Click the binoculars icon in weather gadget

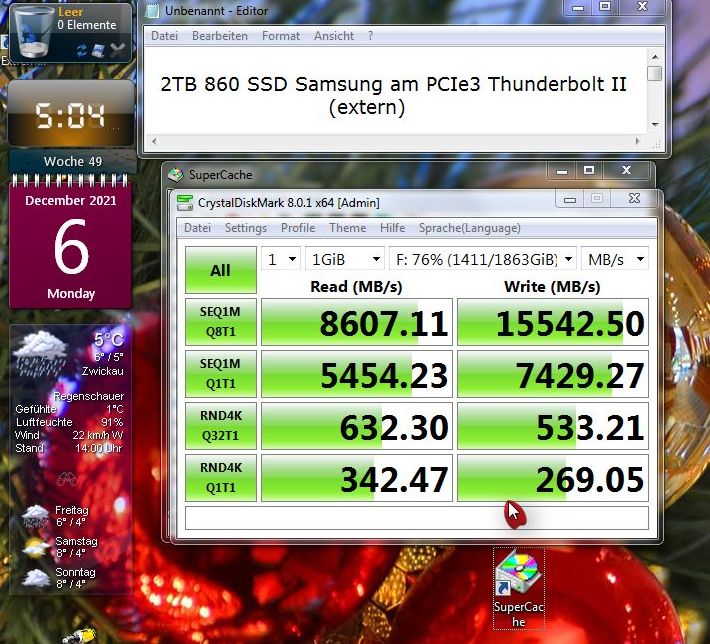click(x=67, y=479)
